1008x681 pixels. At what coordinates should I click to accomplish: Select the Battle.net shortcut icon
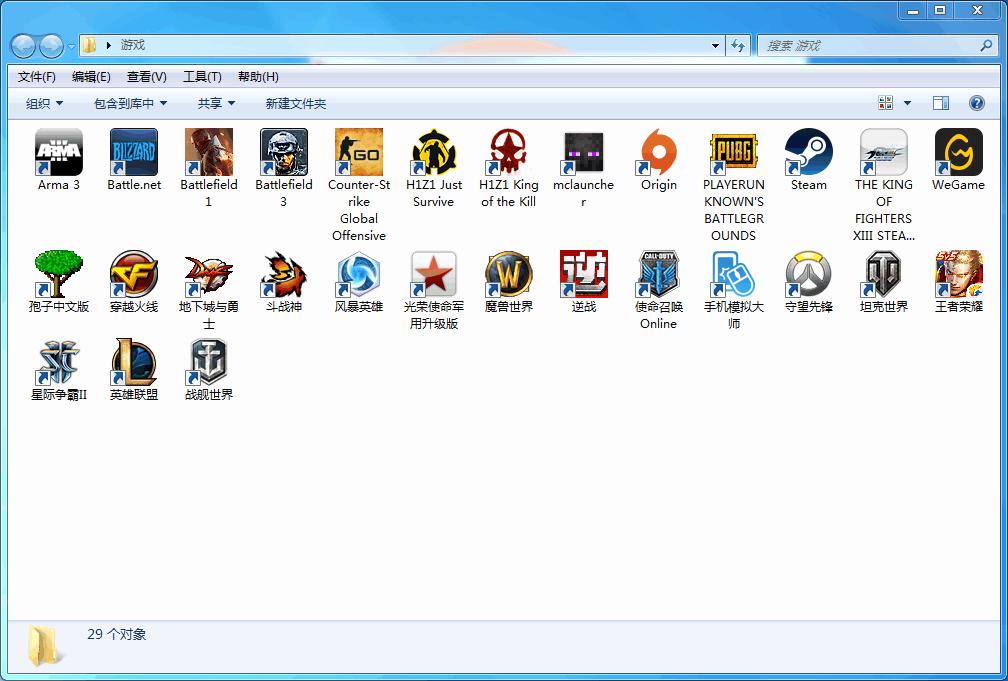pyautogui.click(x=133, y=153)
